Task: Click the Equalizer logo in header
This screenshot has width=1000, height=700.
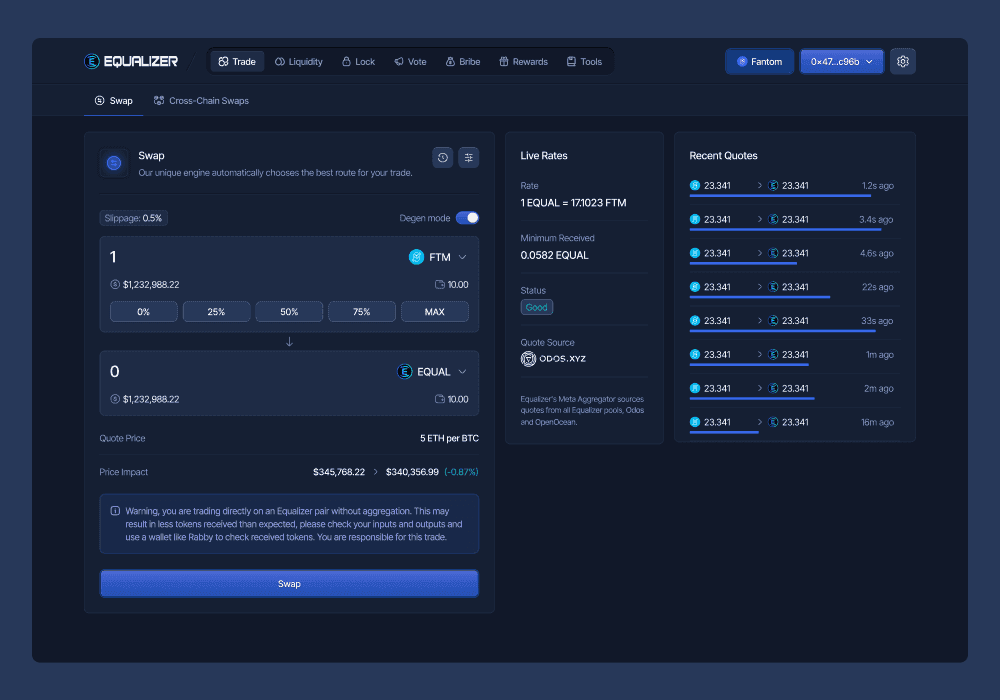Action: coord(131,61)
